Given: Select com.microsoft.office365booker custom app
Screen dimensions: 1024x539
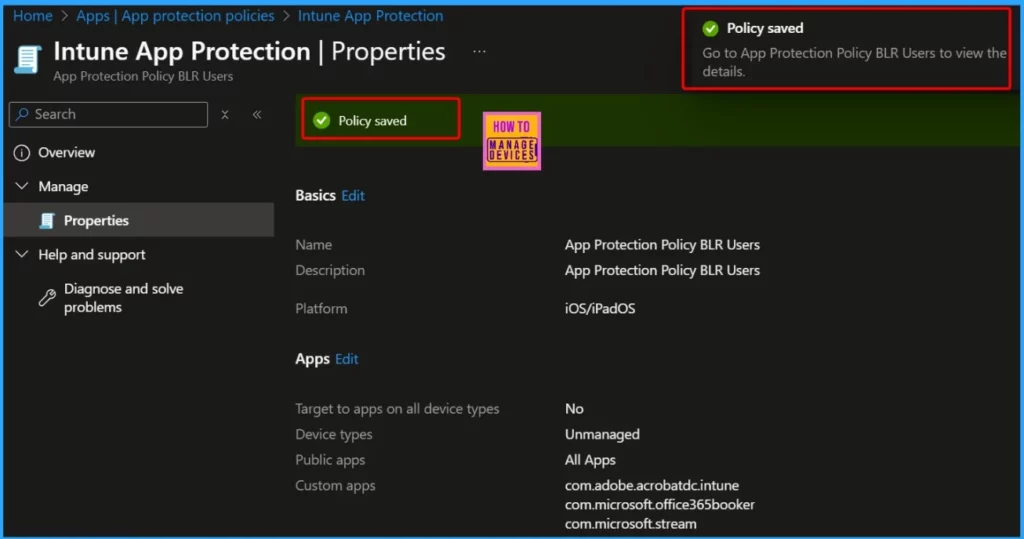Looking at the screenshot, I should point(660,504).
